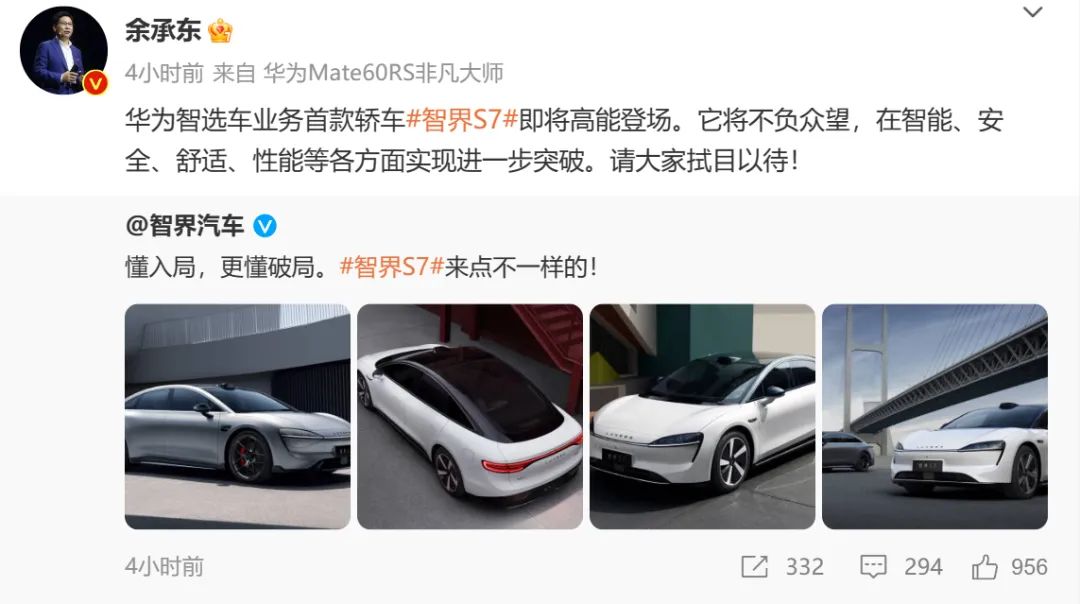Open the 余承东 username link

(163, 30)
